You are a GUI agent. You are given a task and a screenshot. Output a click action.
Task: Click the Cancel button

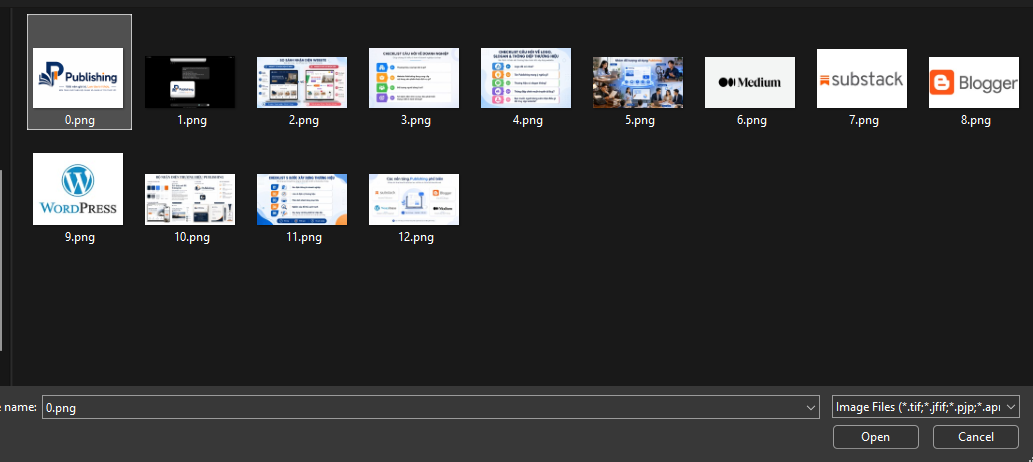(x=976, y=437)
